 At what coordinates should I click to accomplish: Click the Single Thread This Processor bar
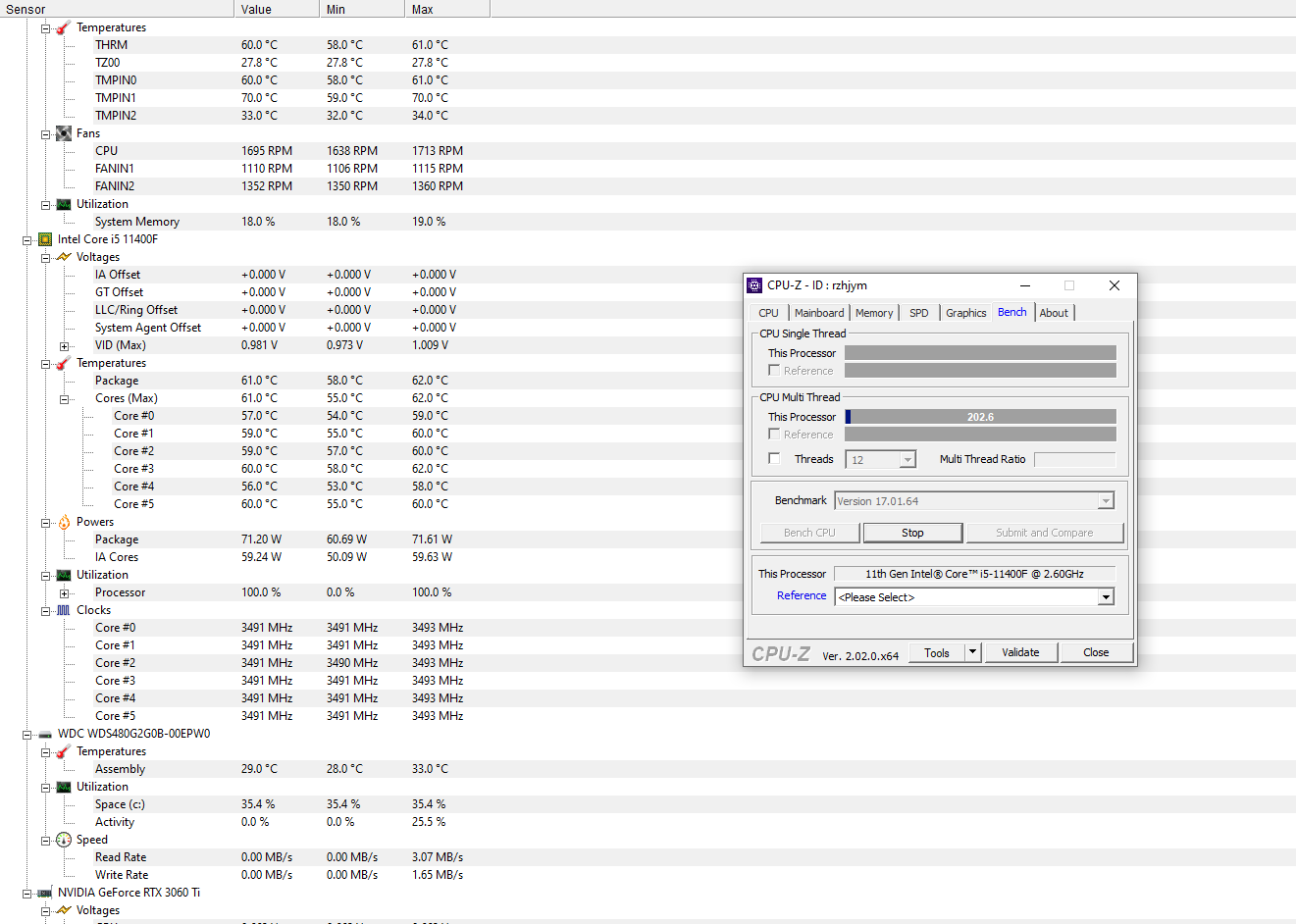980,353
